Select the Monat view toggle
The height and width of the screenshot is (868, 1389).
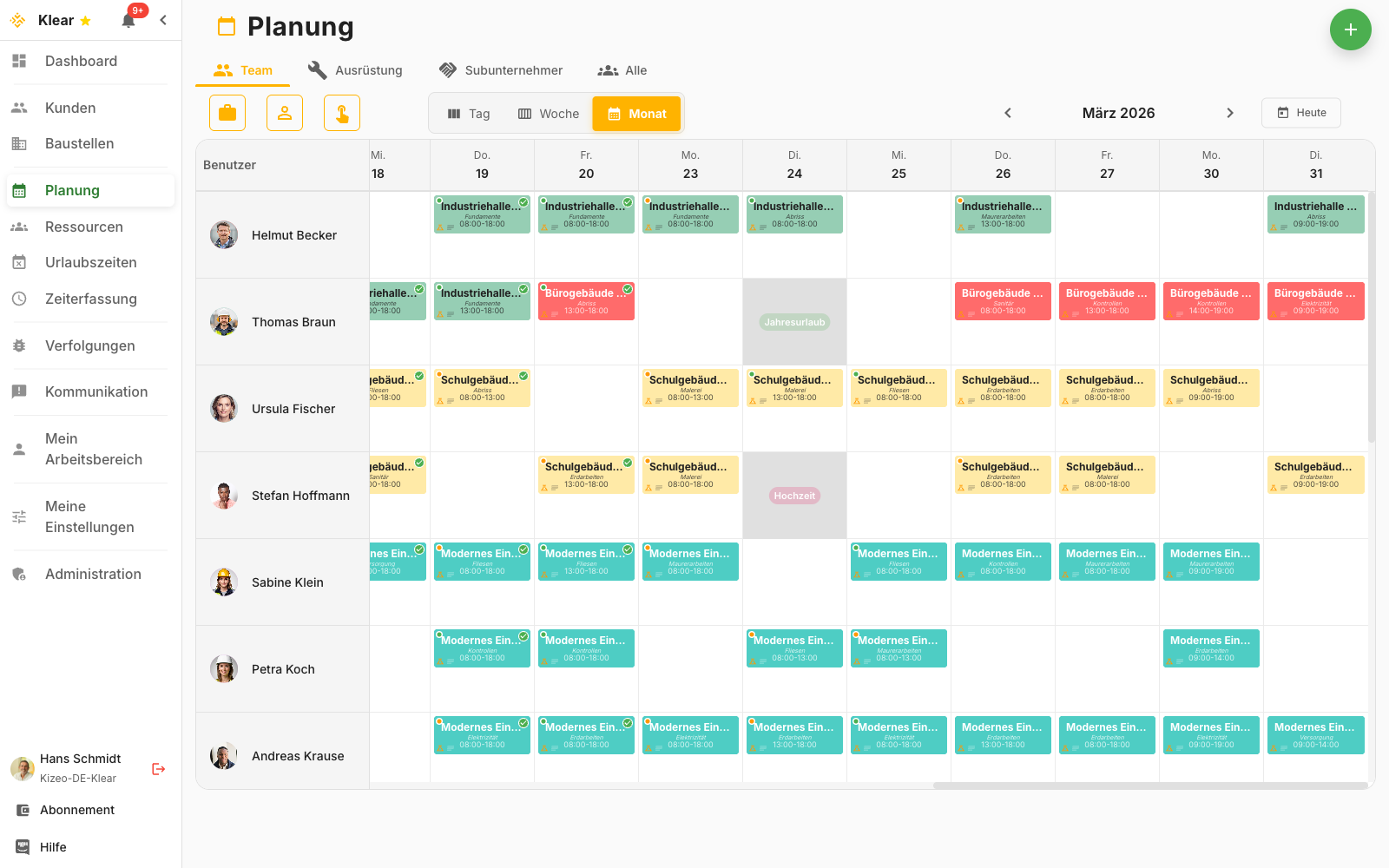click(x=637, y=114)
